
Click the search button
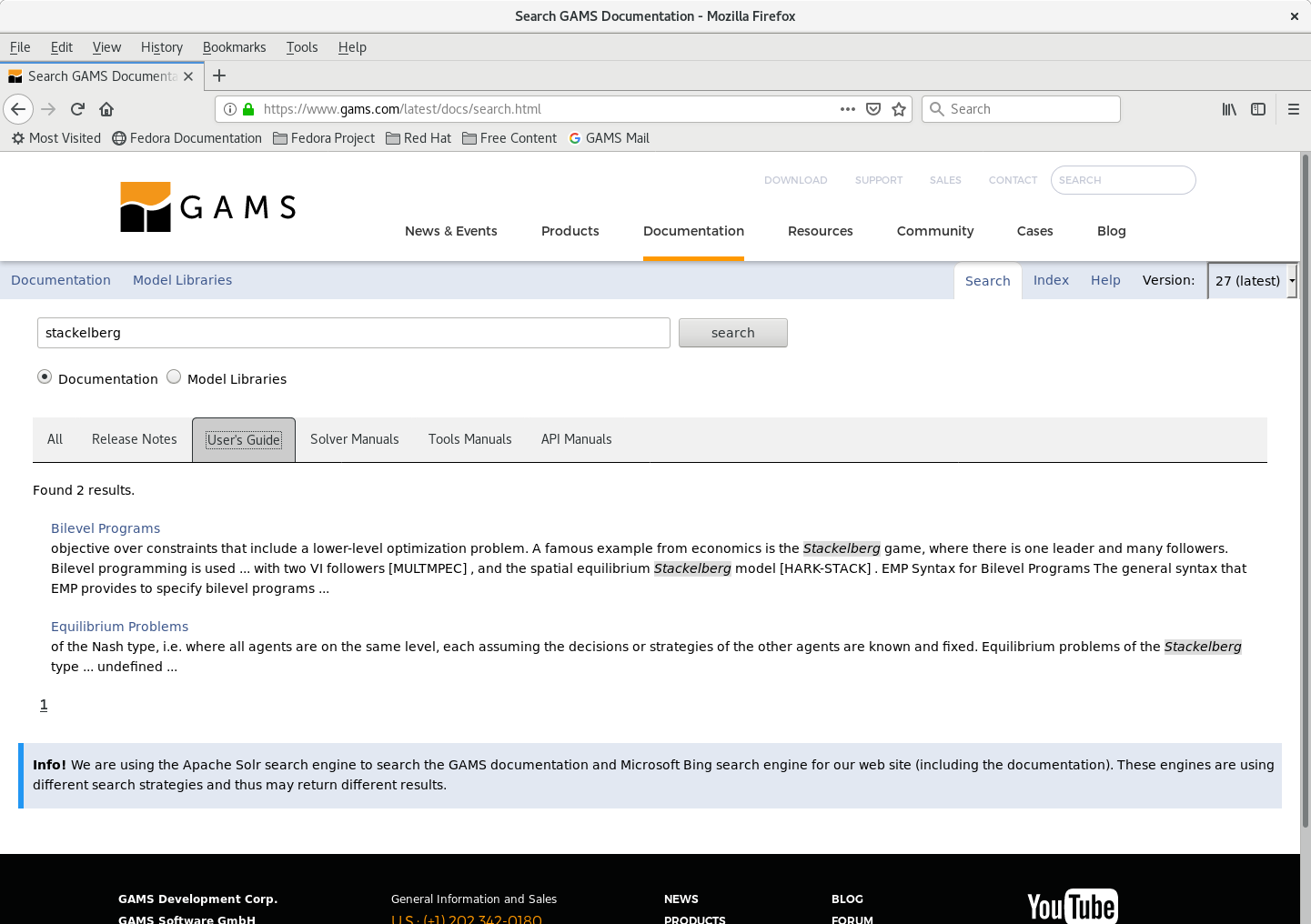point(733,333)
